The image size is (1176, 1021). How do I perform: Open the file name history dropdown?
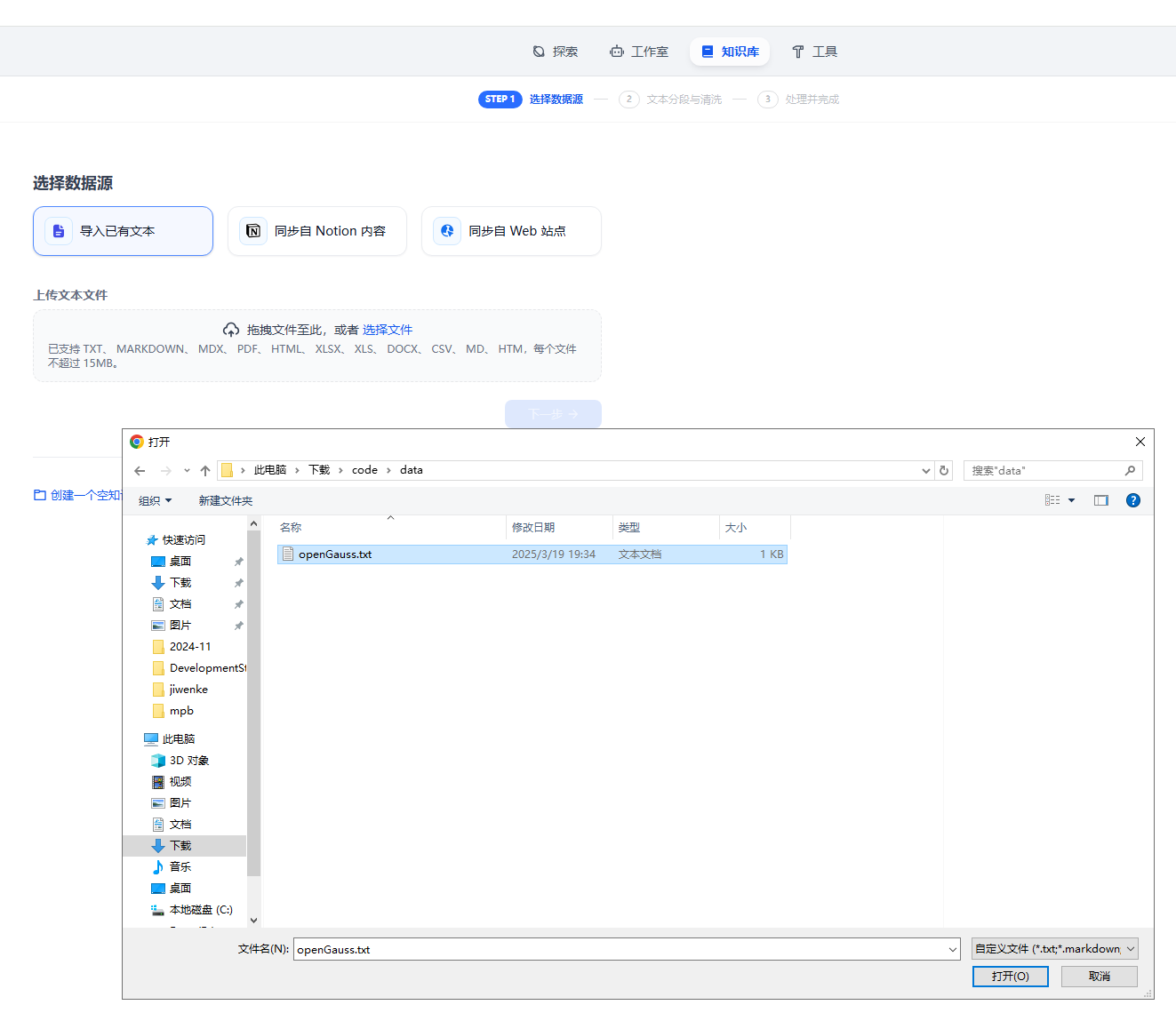[x=952, y=950]
